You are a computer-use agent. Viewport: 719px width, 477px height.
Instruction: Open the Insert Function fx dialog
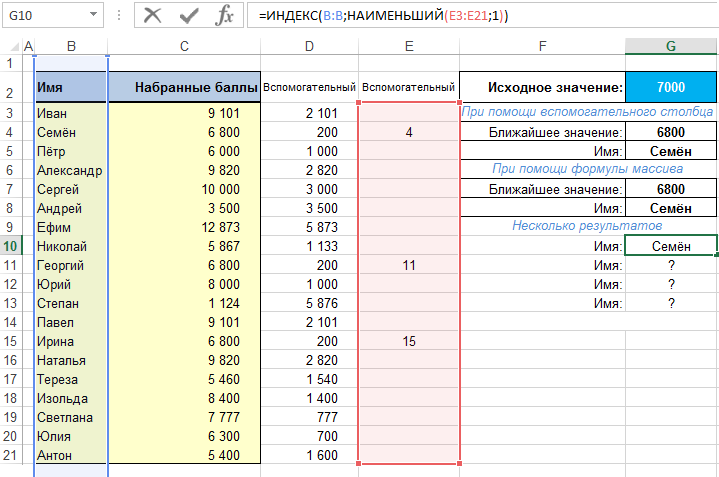coord(225,15)
